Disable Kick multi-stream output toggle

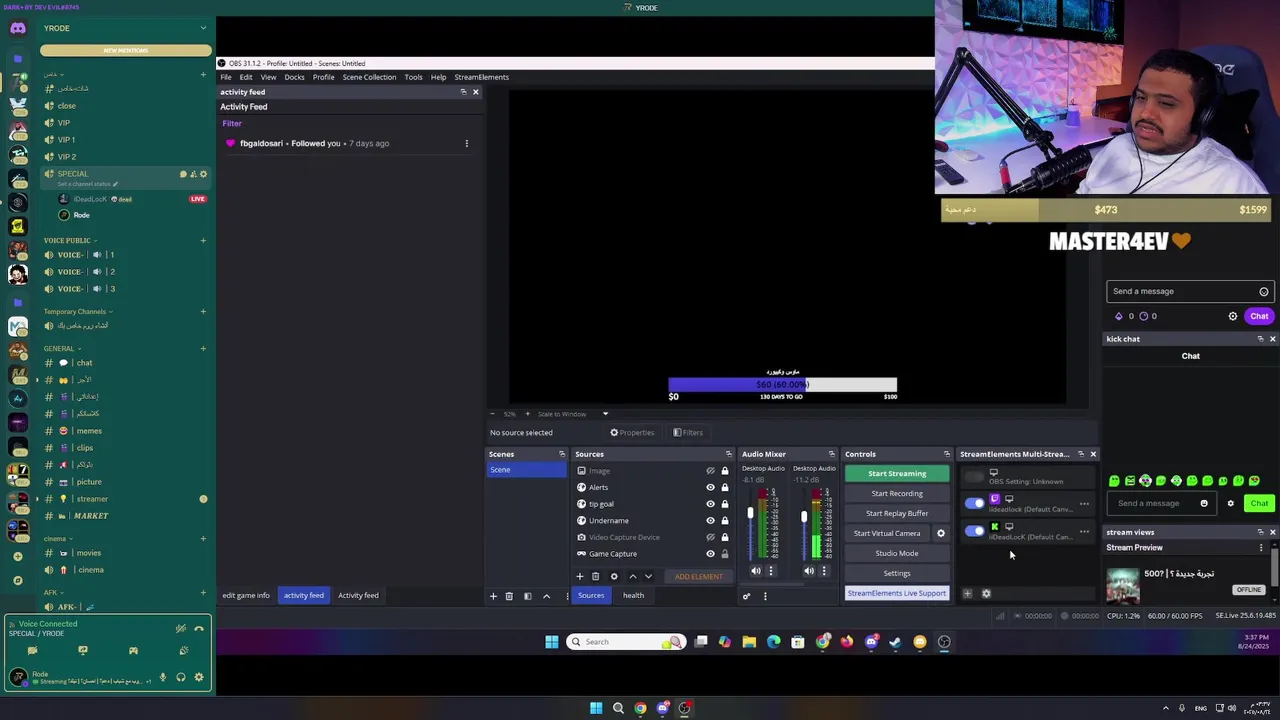pos(974,531)
